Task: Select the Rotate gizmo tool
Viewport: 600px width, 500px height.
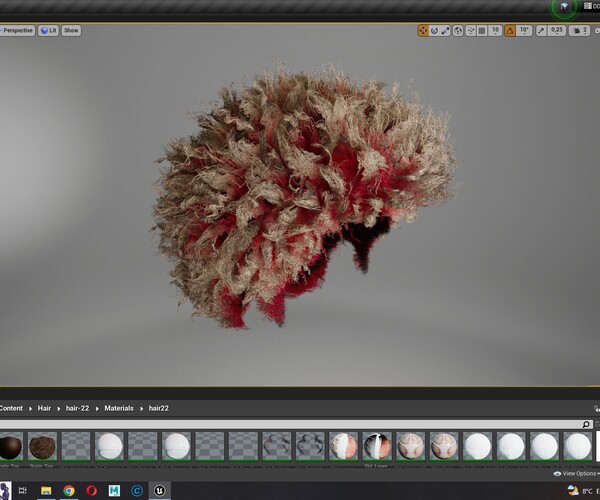Action: pos(434,31)
